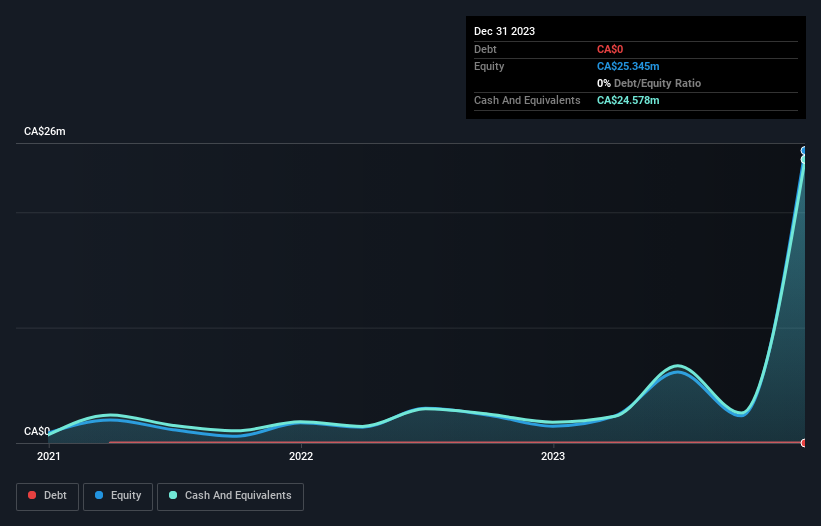Viewport: 821px width, 526px height.
Task: Toggle the Debt legend button
Action: pyautogui.click(x=47, y=496)
